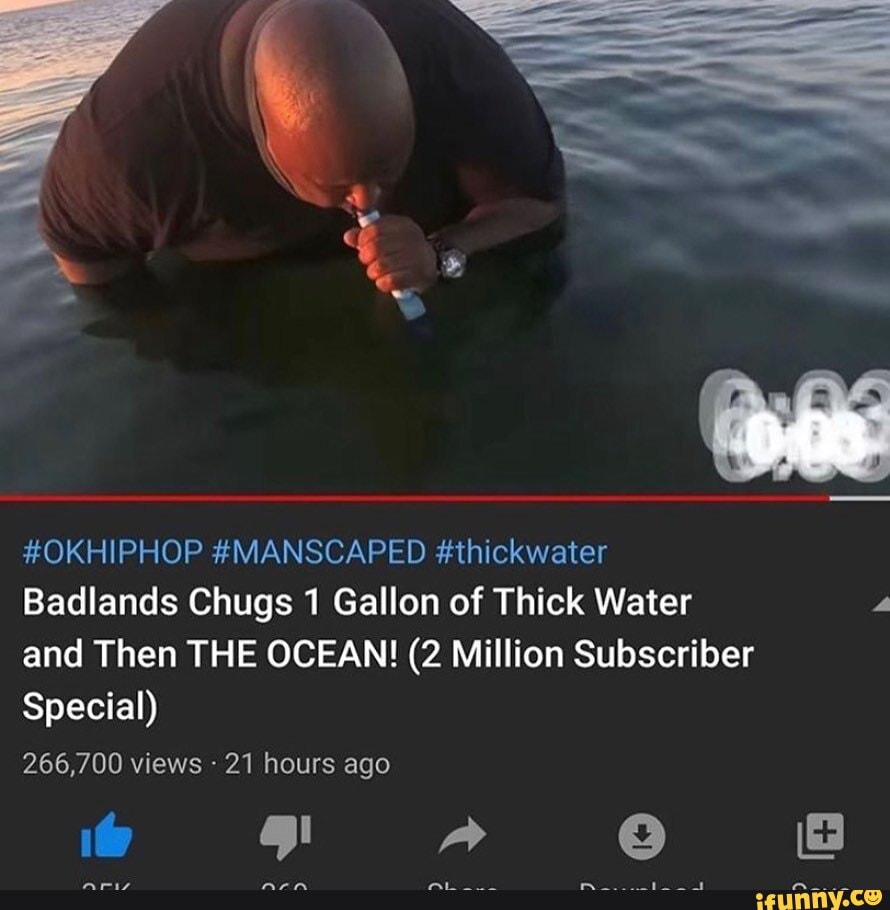Tap the thumbs-down dislike icon
This screenshot has height=910, width=890.
click(x=285, y=836)
